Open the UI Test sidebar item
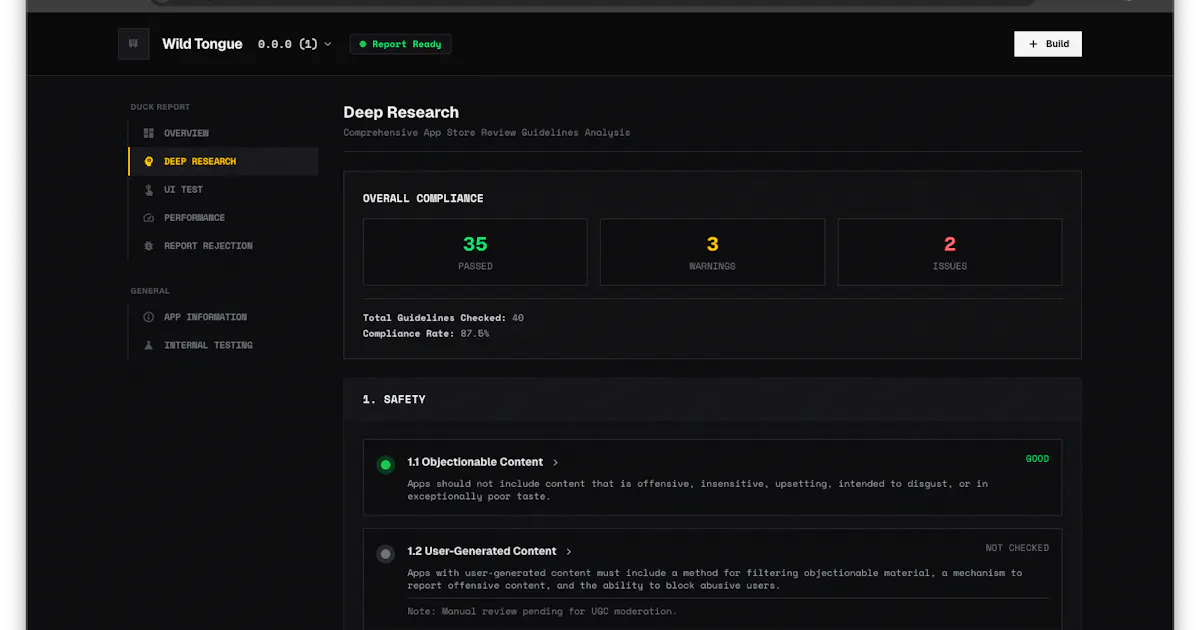Viewport: 1200px width, 630px height. [x=223, y=189]
